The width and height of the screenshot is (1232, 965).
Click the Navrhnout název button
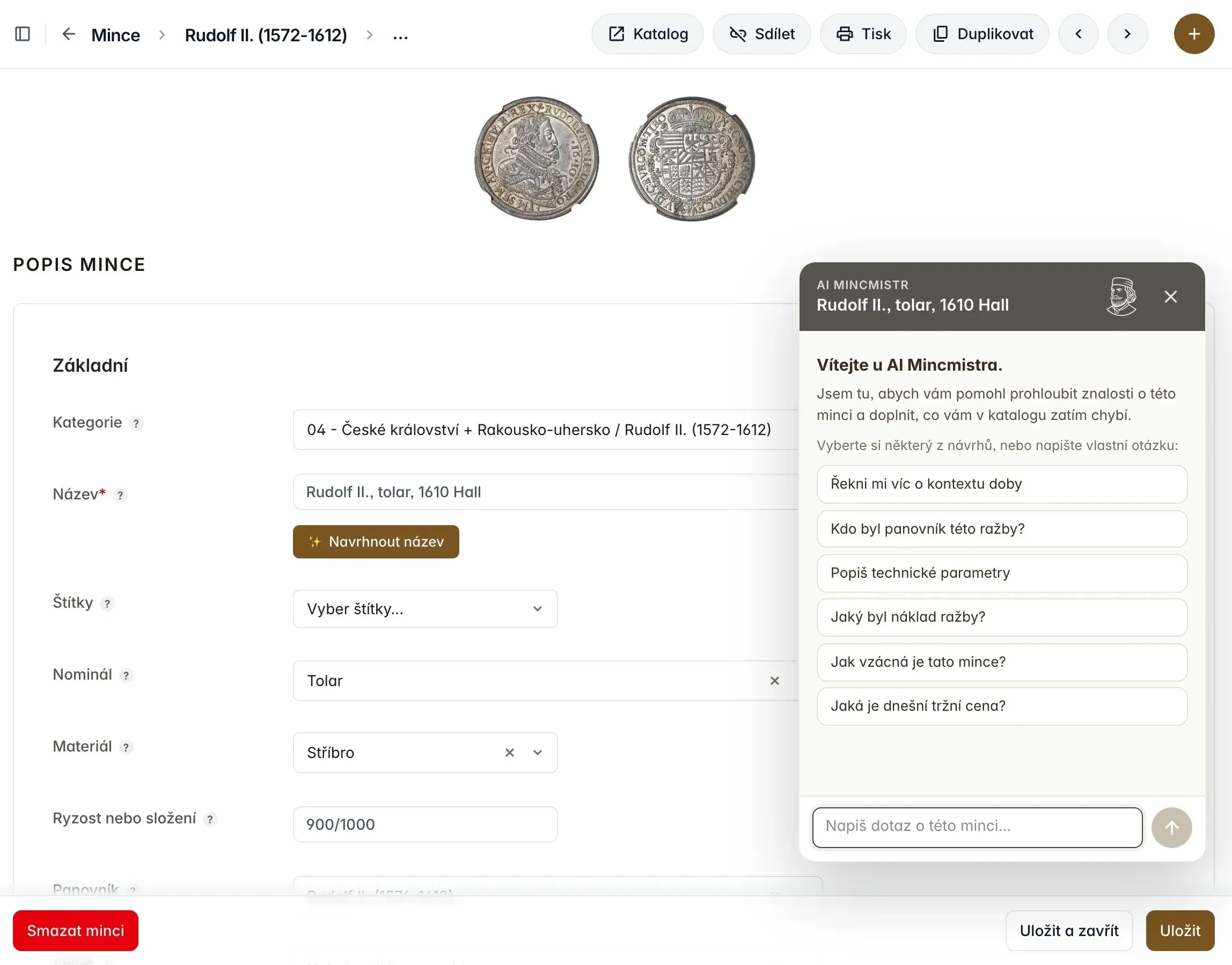376,542
